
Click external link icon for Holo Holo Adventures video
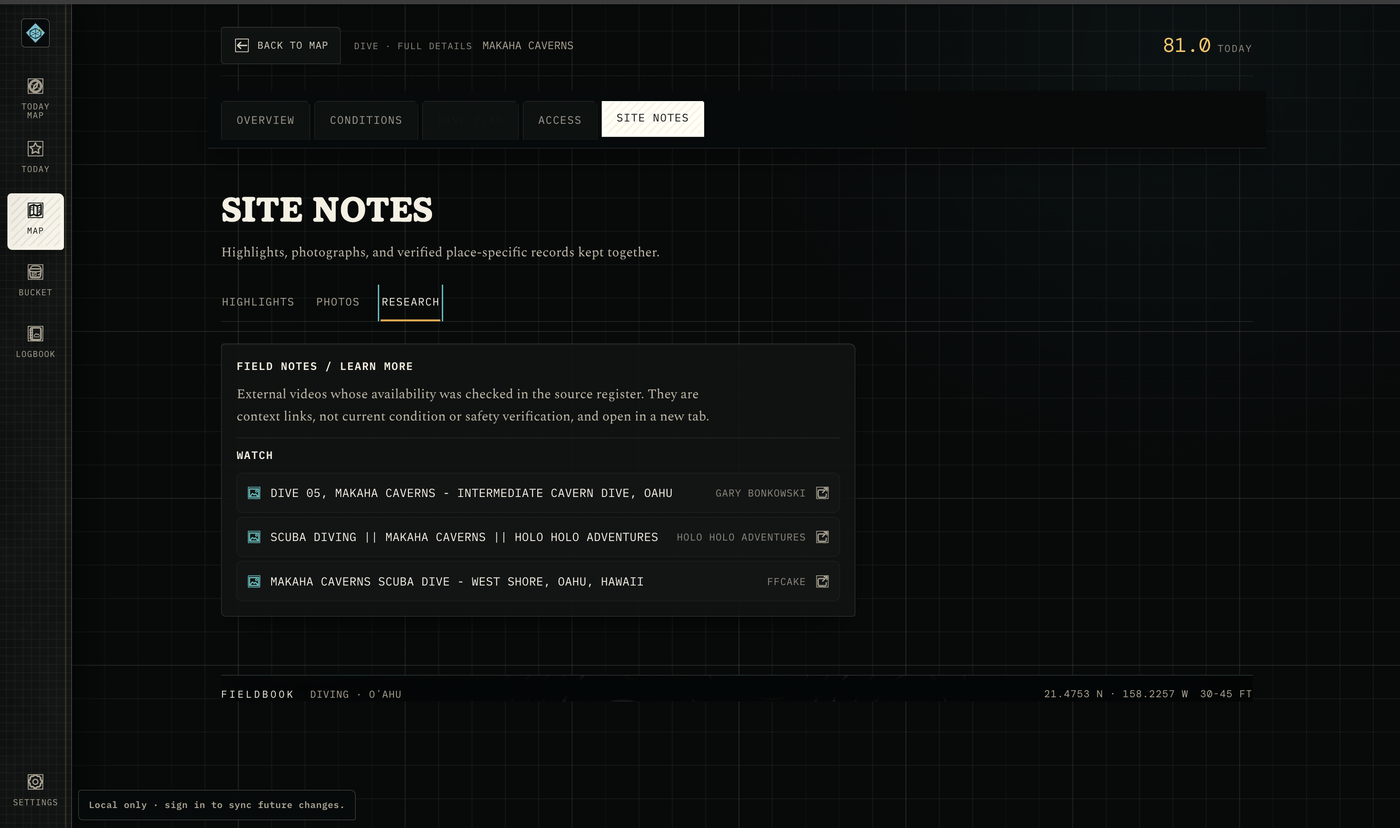click(822, 537)
